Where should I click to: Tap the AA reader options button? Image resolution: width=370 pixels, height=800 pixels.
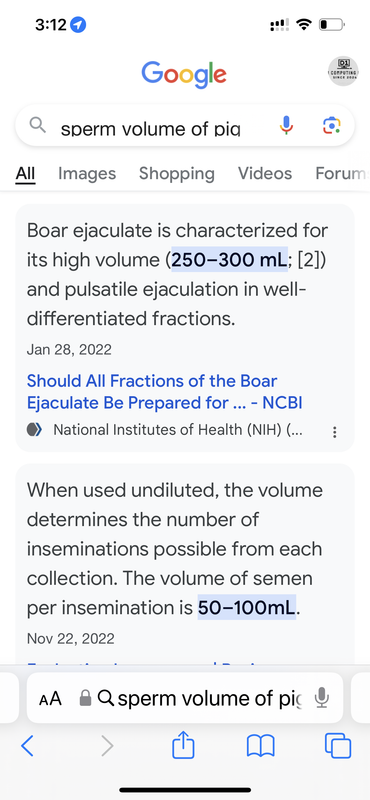(50, 698)
